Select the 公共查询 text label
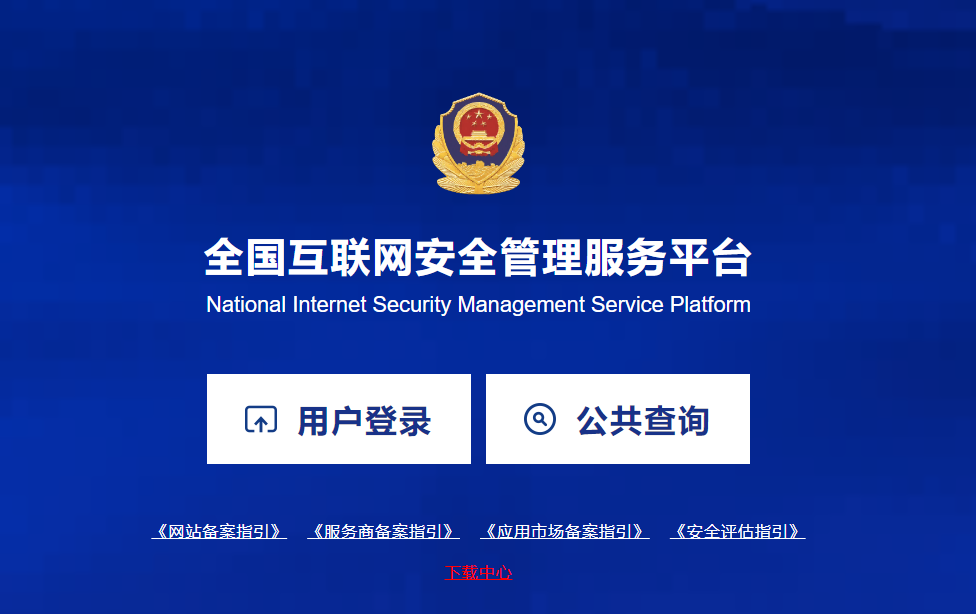The image size is (976, 614). [x=643, y=421]
